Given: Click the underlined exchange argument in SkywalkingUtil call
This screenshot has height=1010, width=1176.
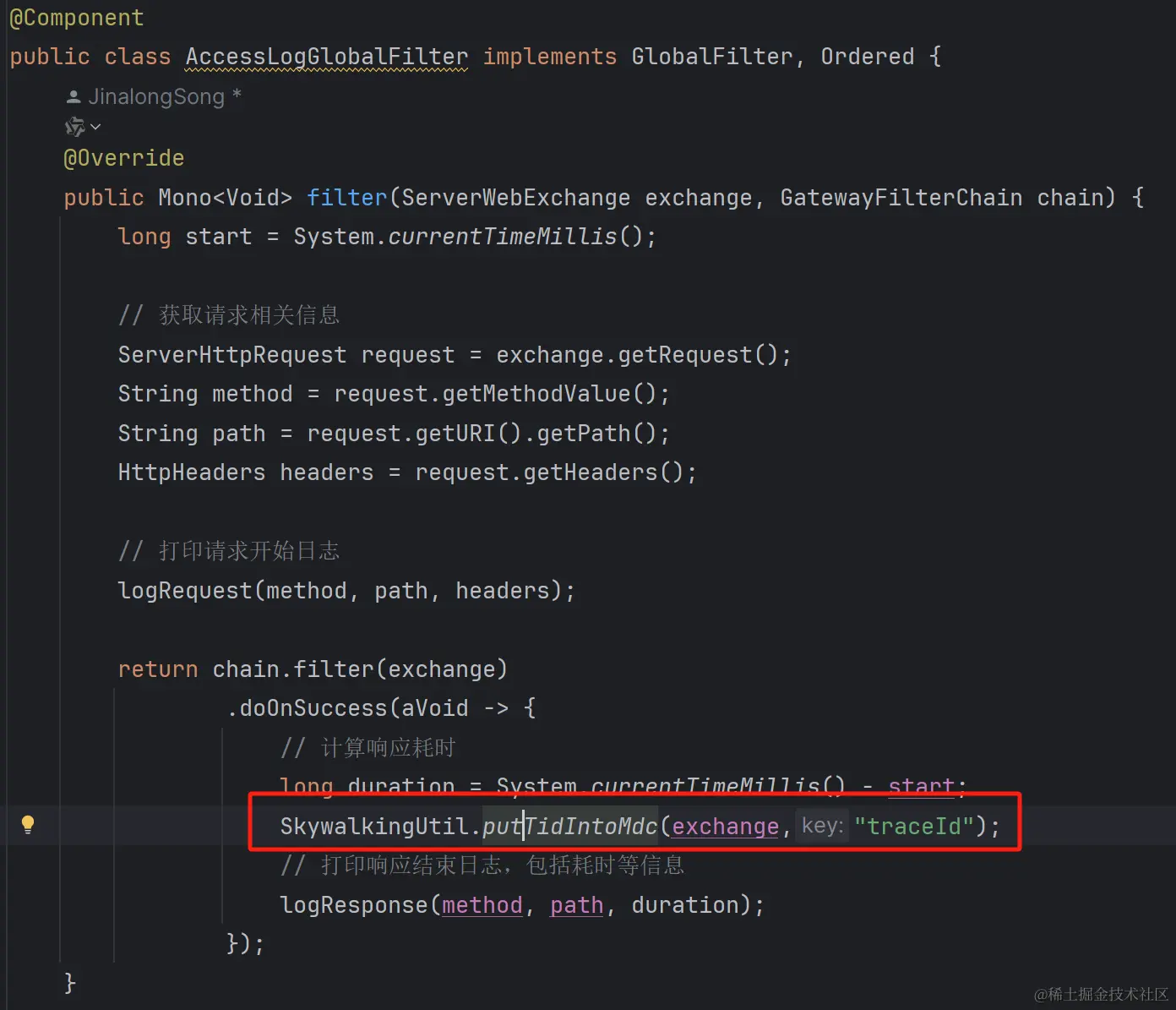Looking at the screenshot, I should pos(723,826).
